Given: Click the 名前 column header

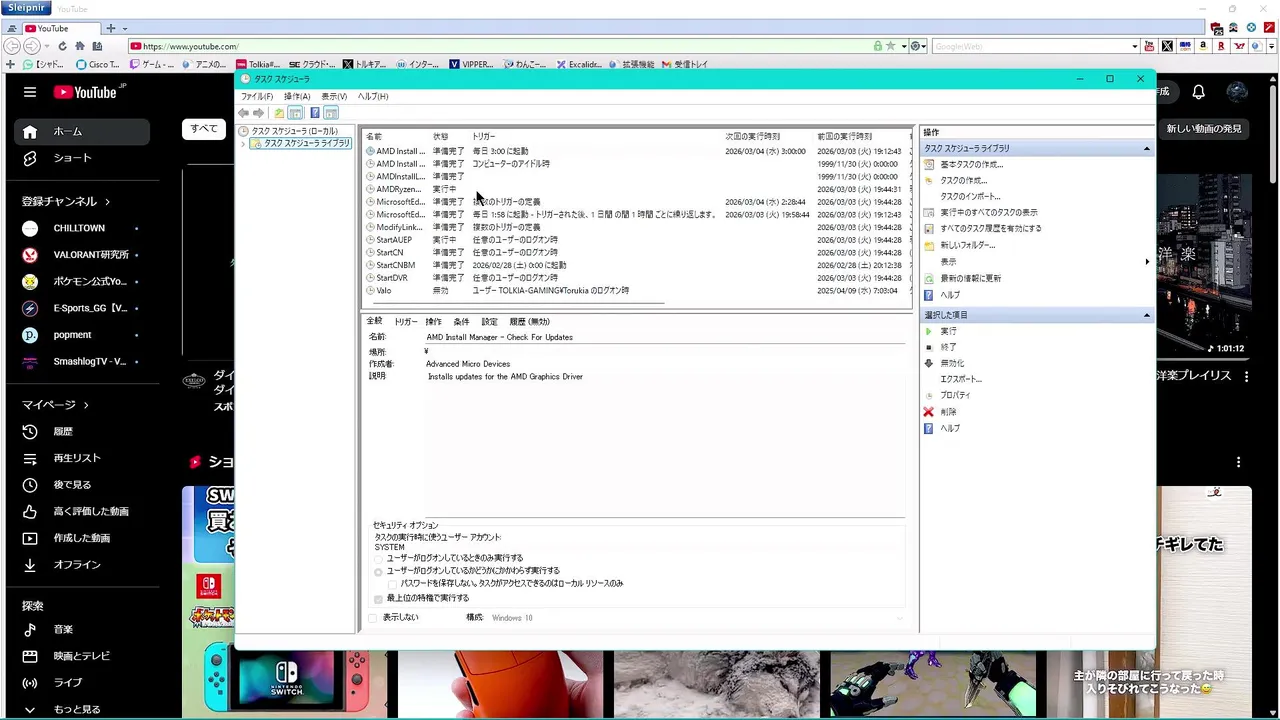Looking at the screenshot, I should tap(374, 136).
